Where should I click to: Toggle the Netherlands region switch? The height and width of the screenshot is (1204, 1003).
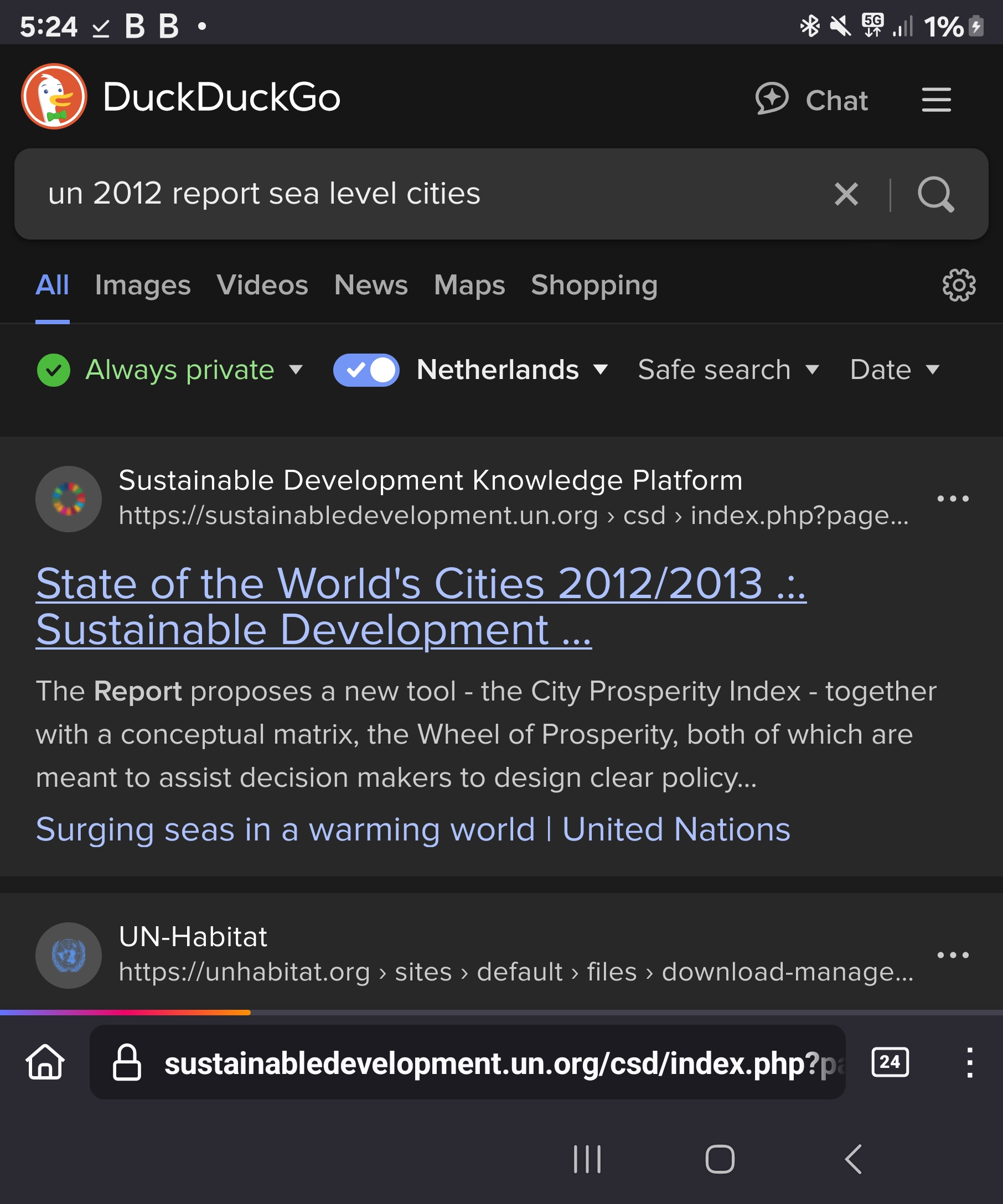(366, 370)
